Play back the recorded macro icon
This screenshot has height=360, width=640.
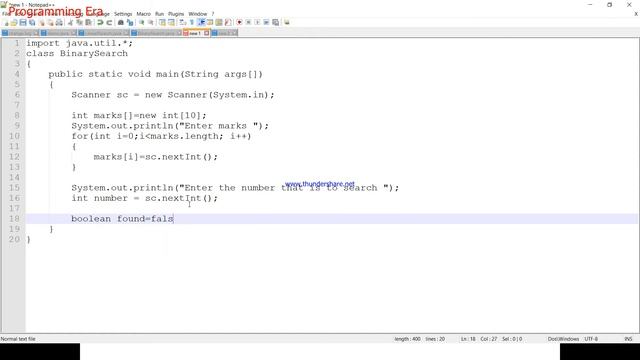[x=257, y=22]
